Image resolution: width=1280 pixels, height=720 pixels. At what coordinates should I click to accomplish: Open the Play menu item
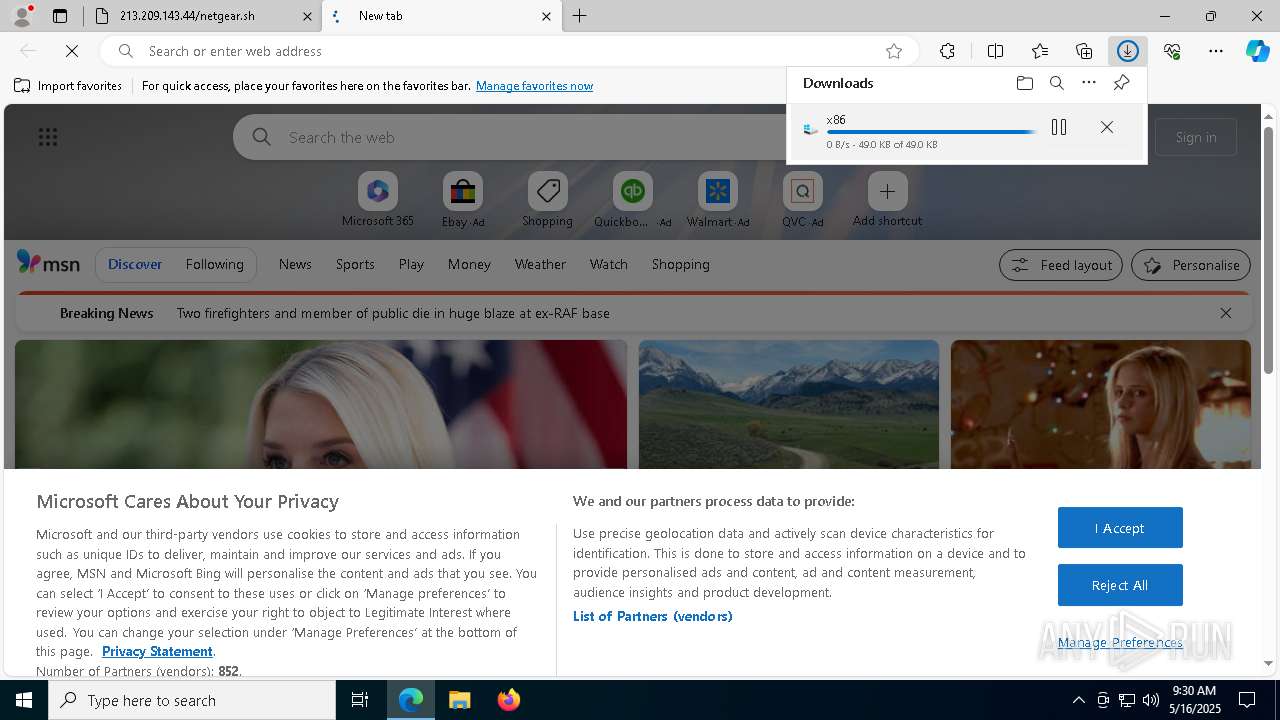coord(411,264)
